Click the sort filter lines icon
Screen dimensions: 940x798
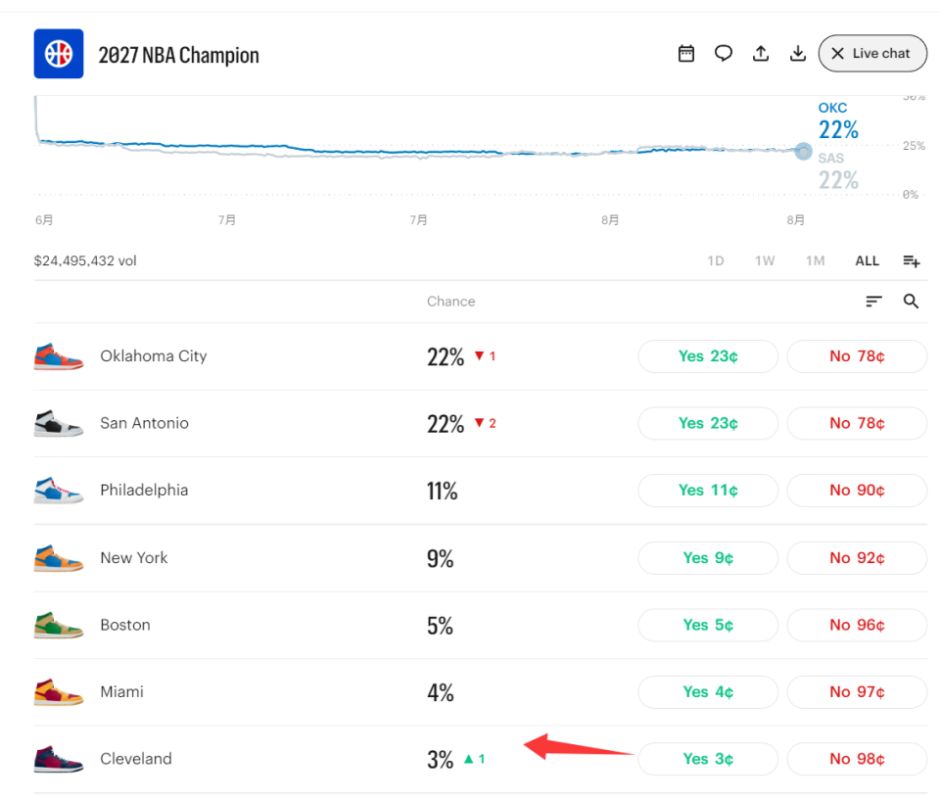click(x=873, y=301)
